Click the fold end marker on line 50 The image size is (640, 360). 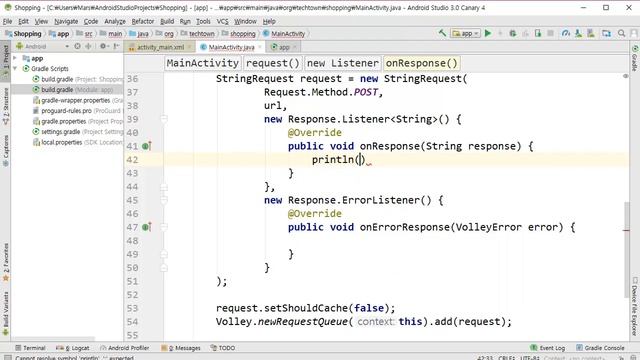tap(164, 268)
